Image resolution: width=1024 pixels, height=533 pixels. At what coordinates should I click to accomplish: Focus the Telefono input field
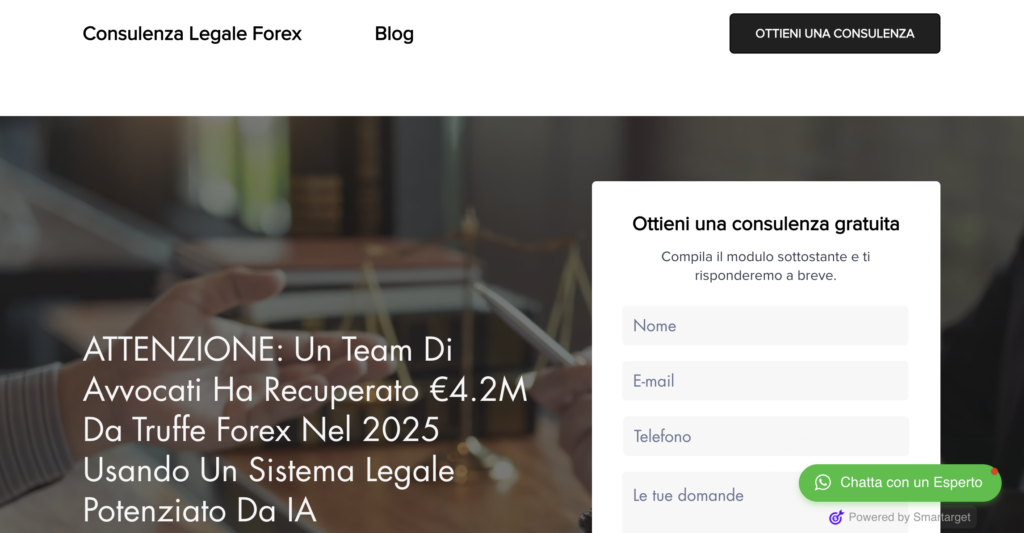click(x=765, y=436)
